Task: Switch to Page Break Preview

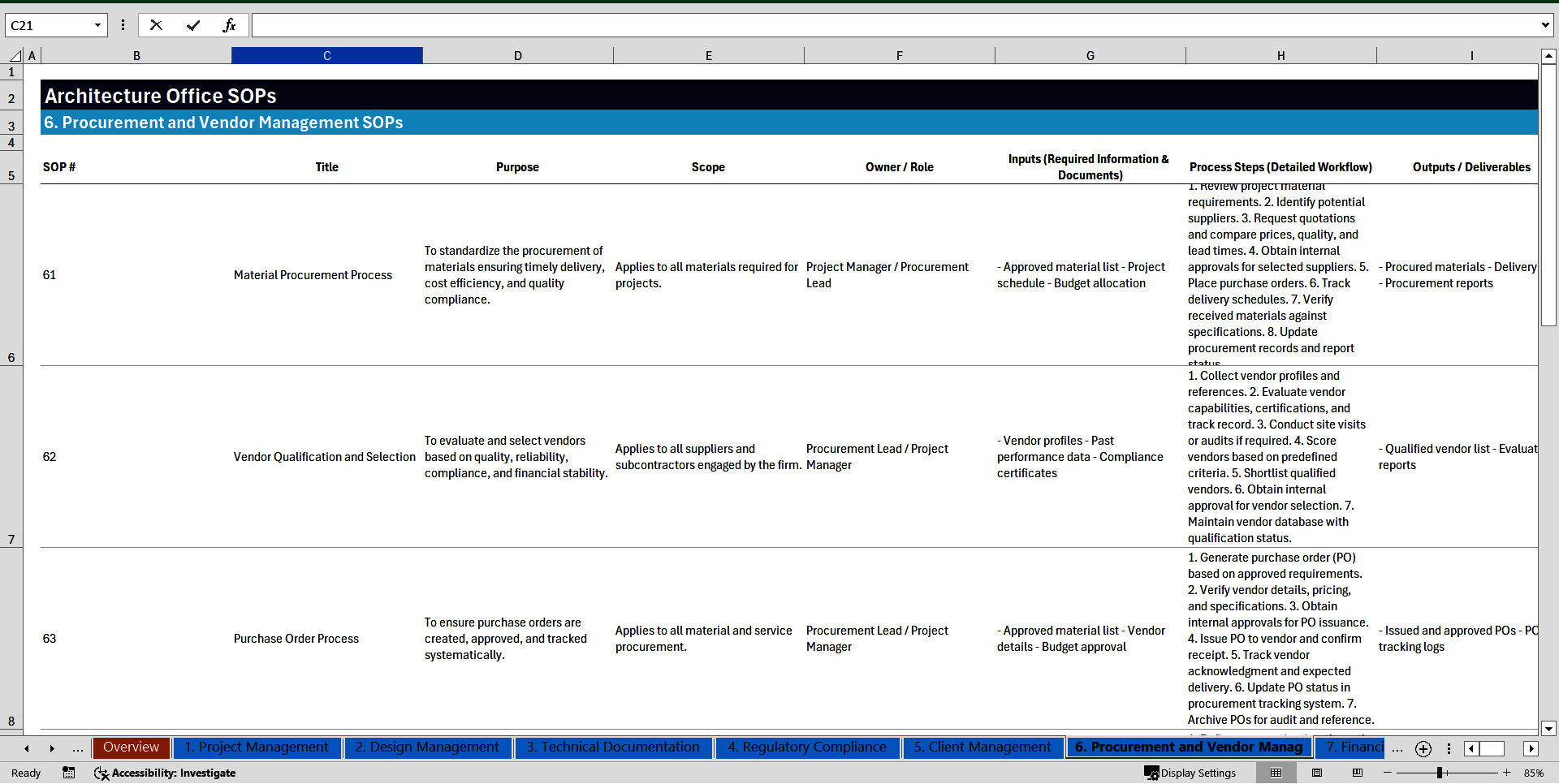Action: [x=1358, y=773]
